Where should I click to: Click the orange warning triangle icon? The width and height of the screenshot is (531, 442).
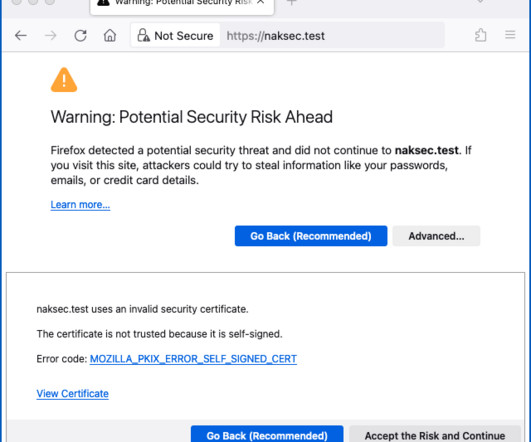(x=64, y=80)
